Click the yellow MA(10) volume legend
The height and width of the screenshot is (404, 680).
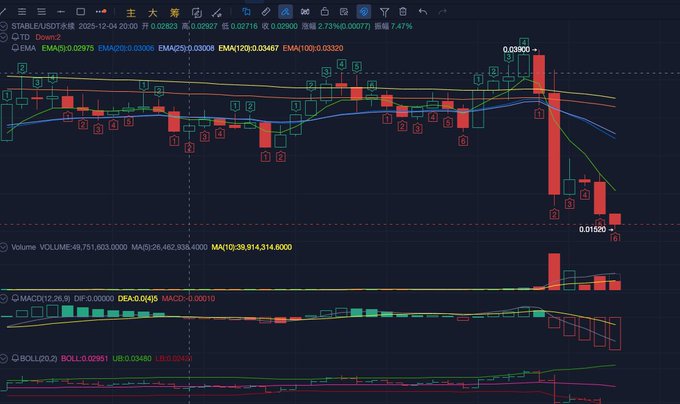[251, 246]
